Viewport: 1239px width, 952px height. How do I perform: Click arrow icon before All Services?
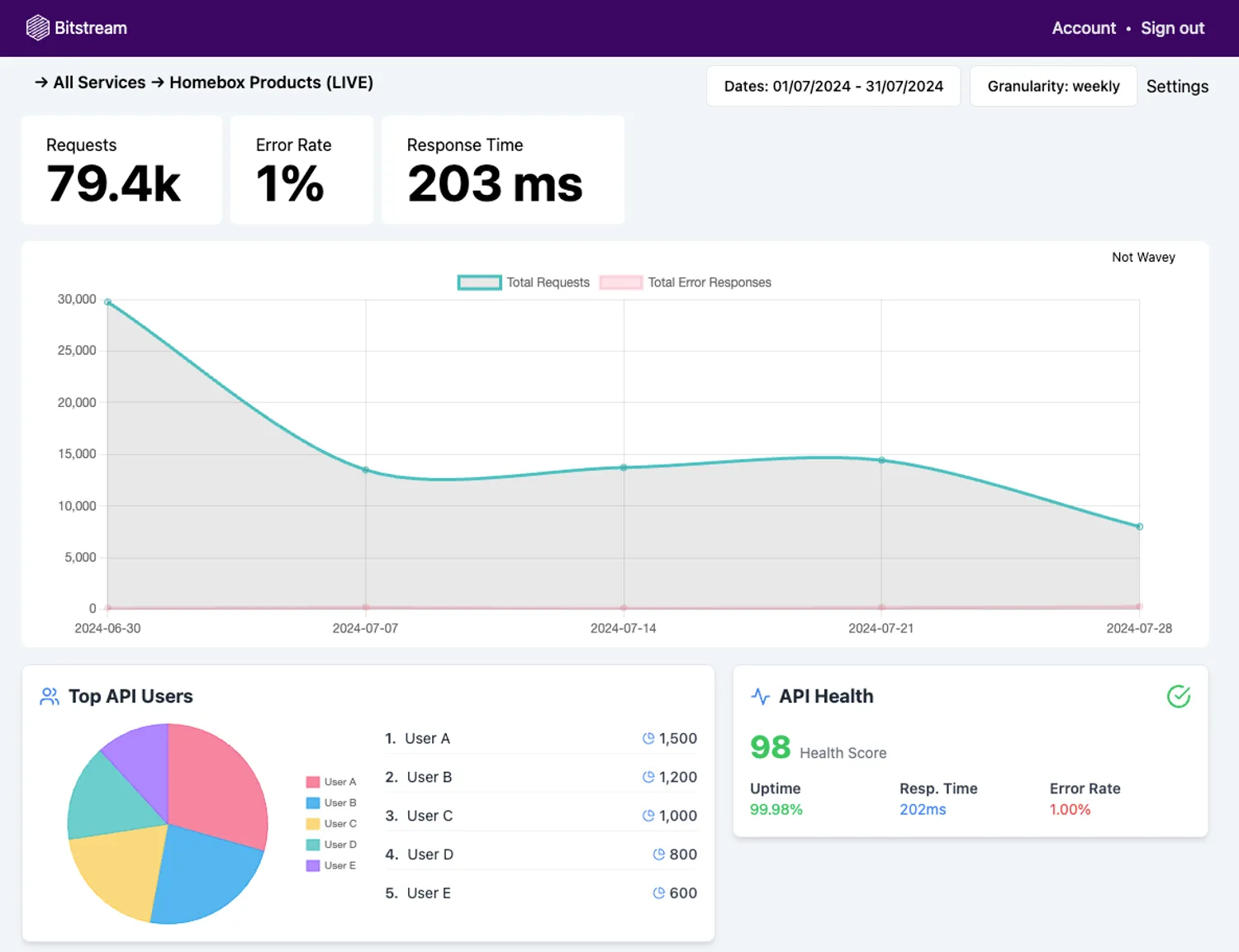click(x=41, y=83)
